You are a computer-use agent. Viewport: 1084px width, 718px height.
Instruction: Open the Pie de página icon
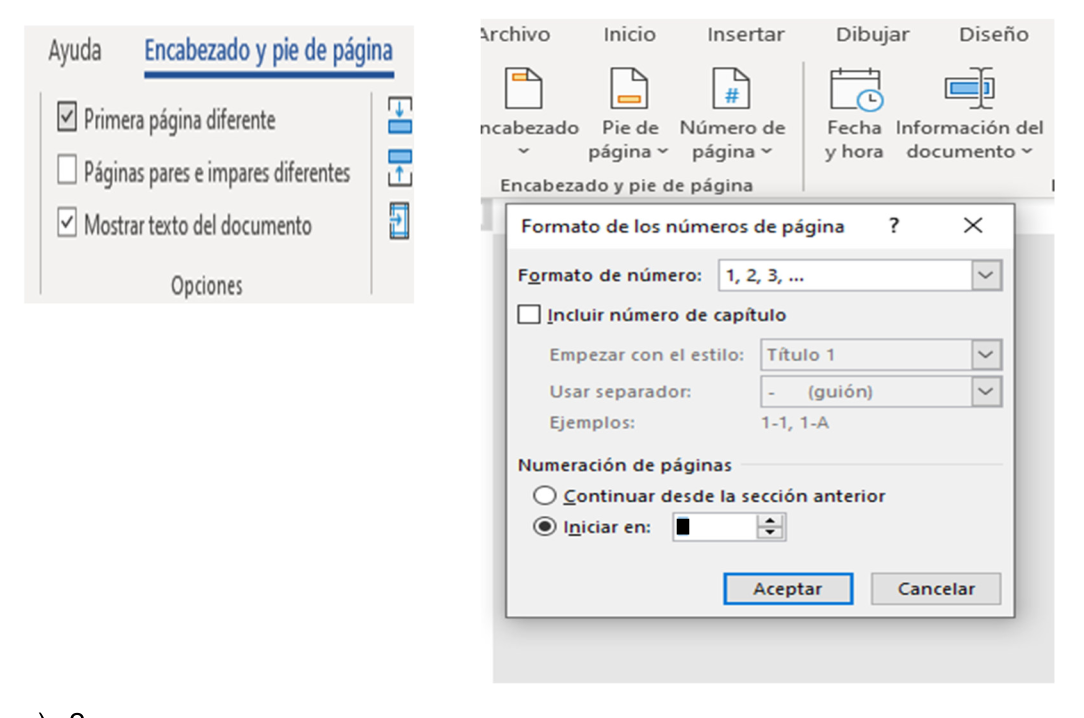pyautogui.click(x=630, y=89)
